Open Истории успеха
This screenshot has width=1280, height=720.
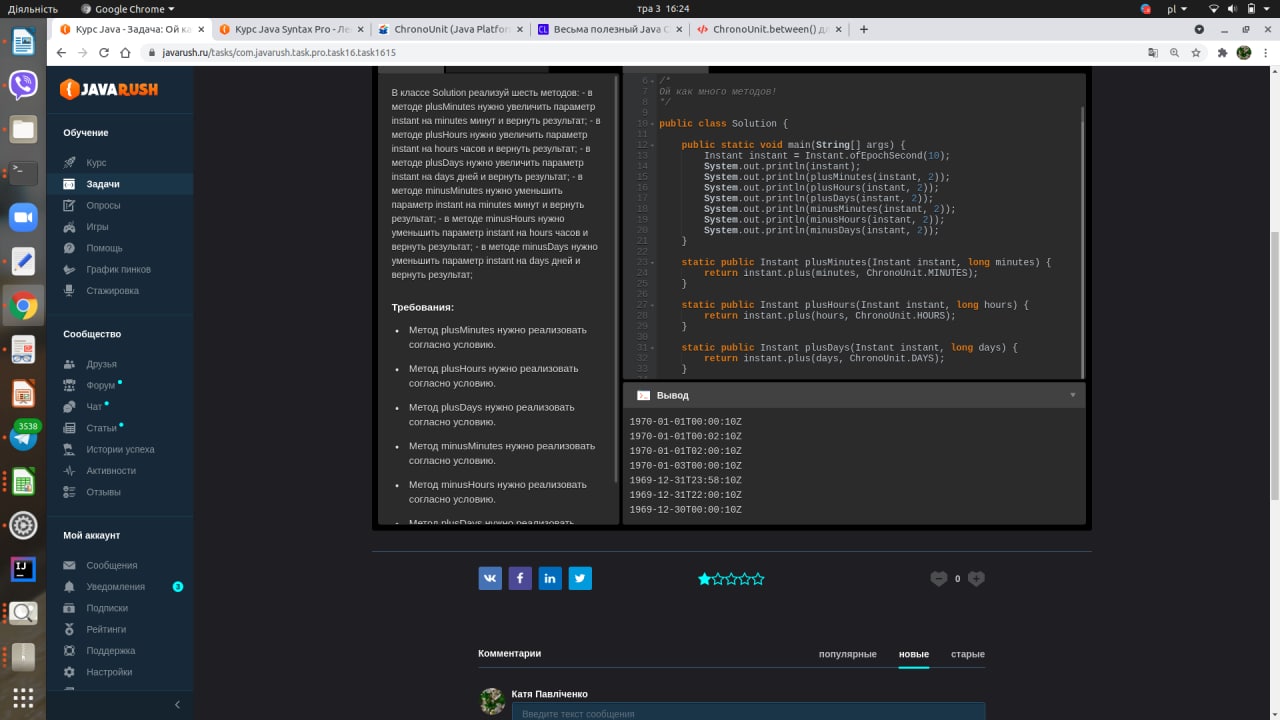(120, 449)
